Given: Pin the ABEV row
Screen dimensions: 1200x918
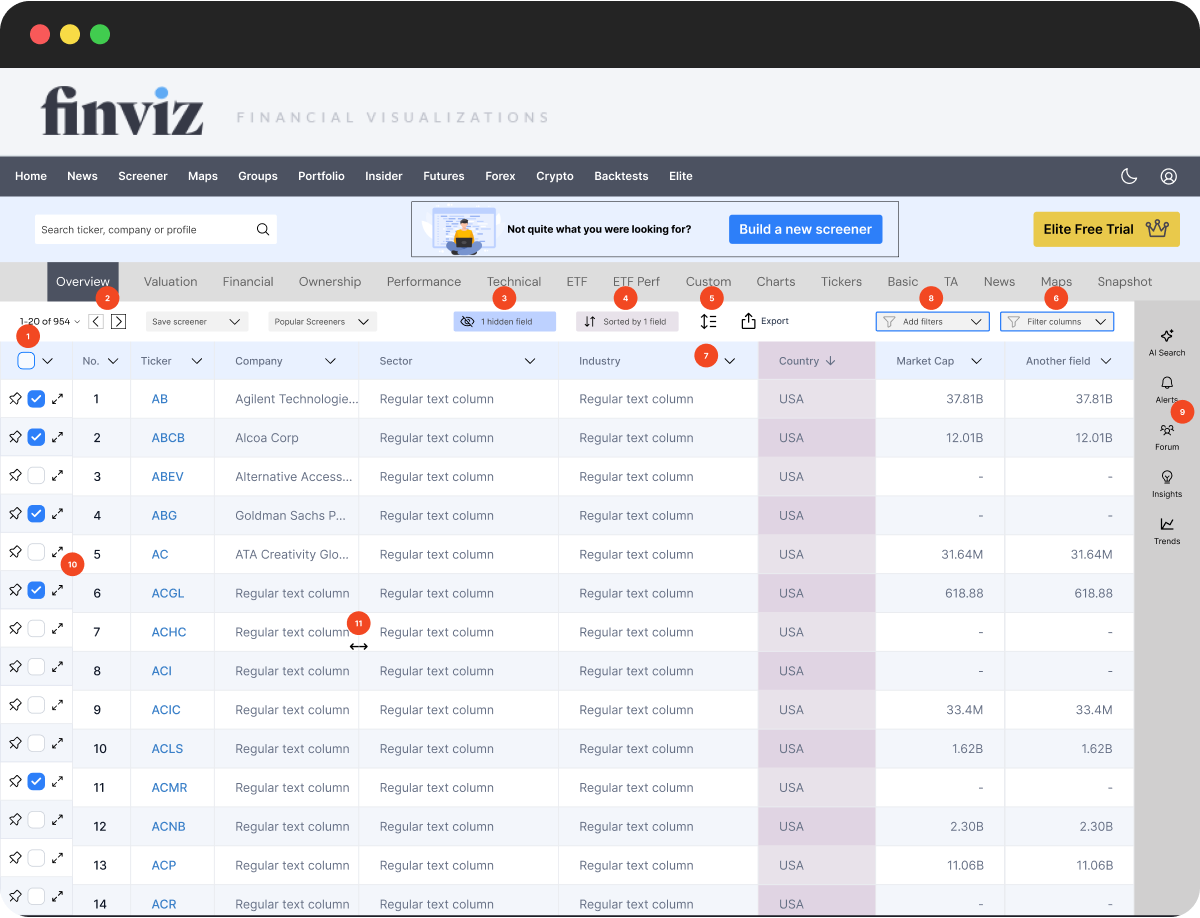Looking at the screenshot, I should (15, 476).
